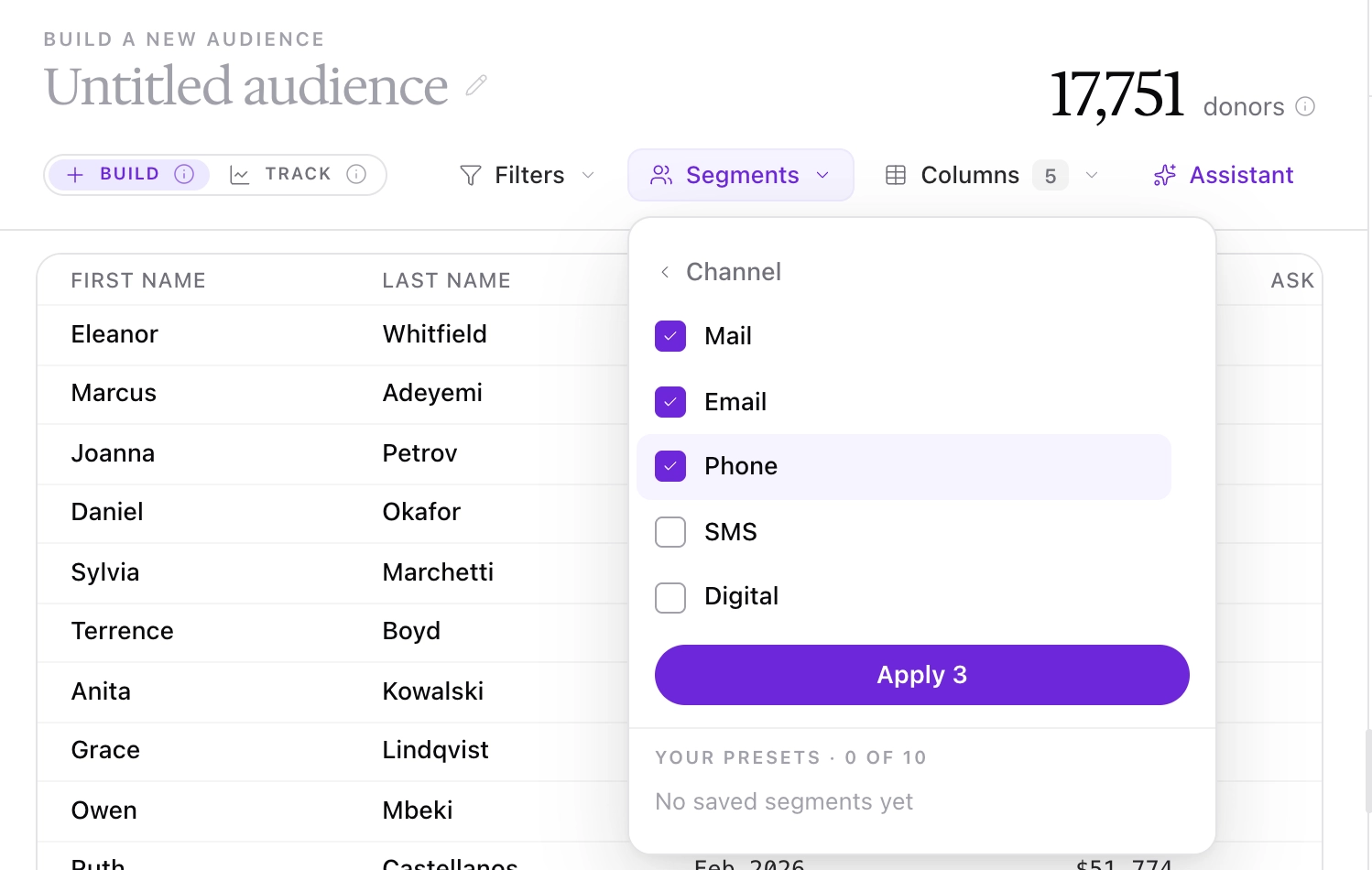Check the Digital channel checkbox
The width and height of the screenshot is (1372, 870).
[x=670, y=597]
